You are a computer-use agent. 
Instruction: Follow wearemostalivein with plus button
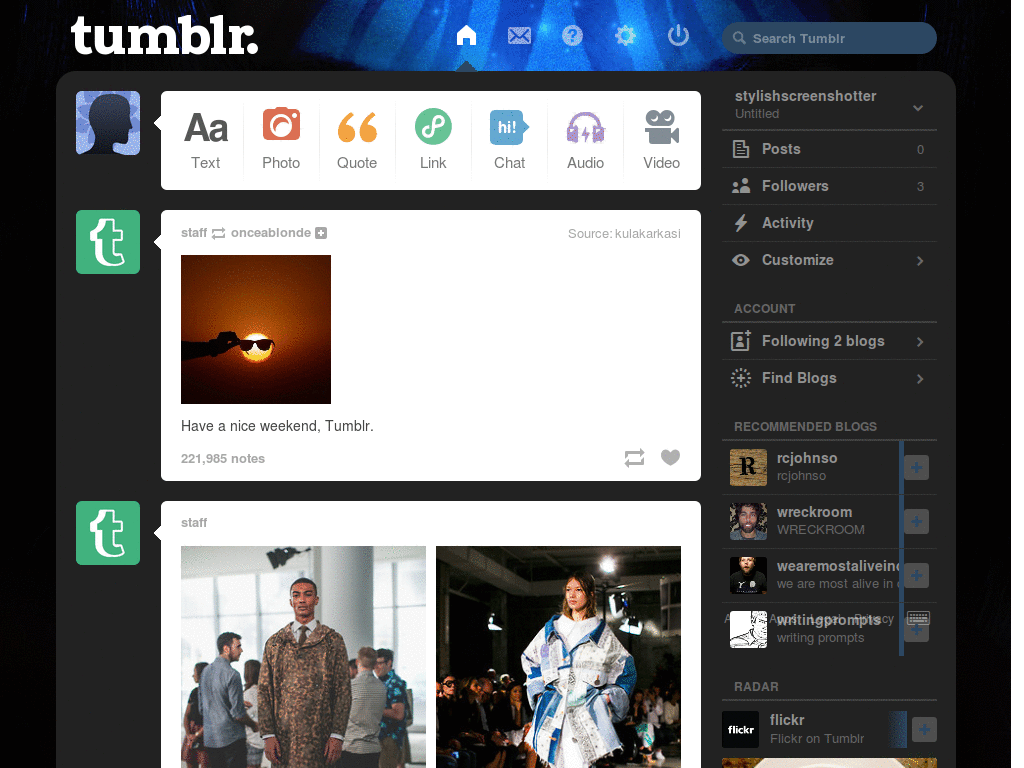916,575
